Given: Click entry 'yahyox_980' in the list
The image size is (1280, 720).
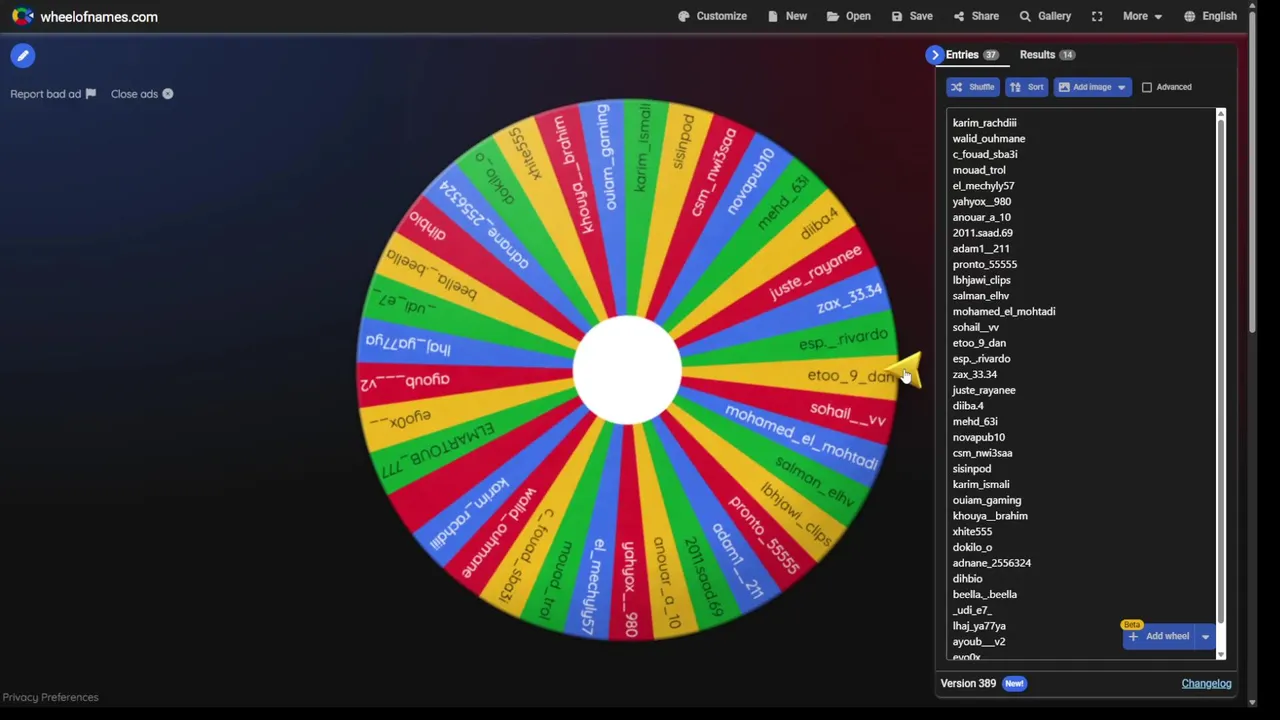Looking at the screenshot, I should 981,202.
